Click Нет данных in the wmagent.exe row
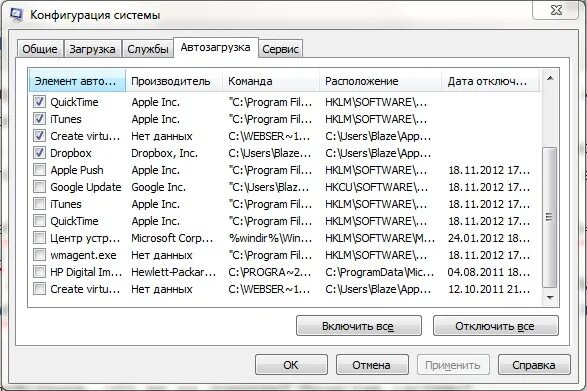 (x=162, y=255)
